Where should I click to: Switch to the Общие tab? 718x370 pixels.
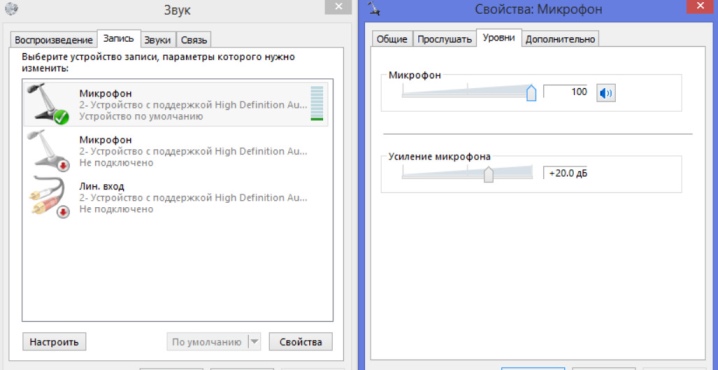click(x=392, y=39)
